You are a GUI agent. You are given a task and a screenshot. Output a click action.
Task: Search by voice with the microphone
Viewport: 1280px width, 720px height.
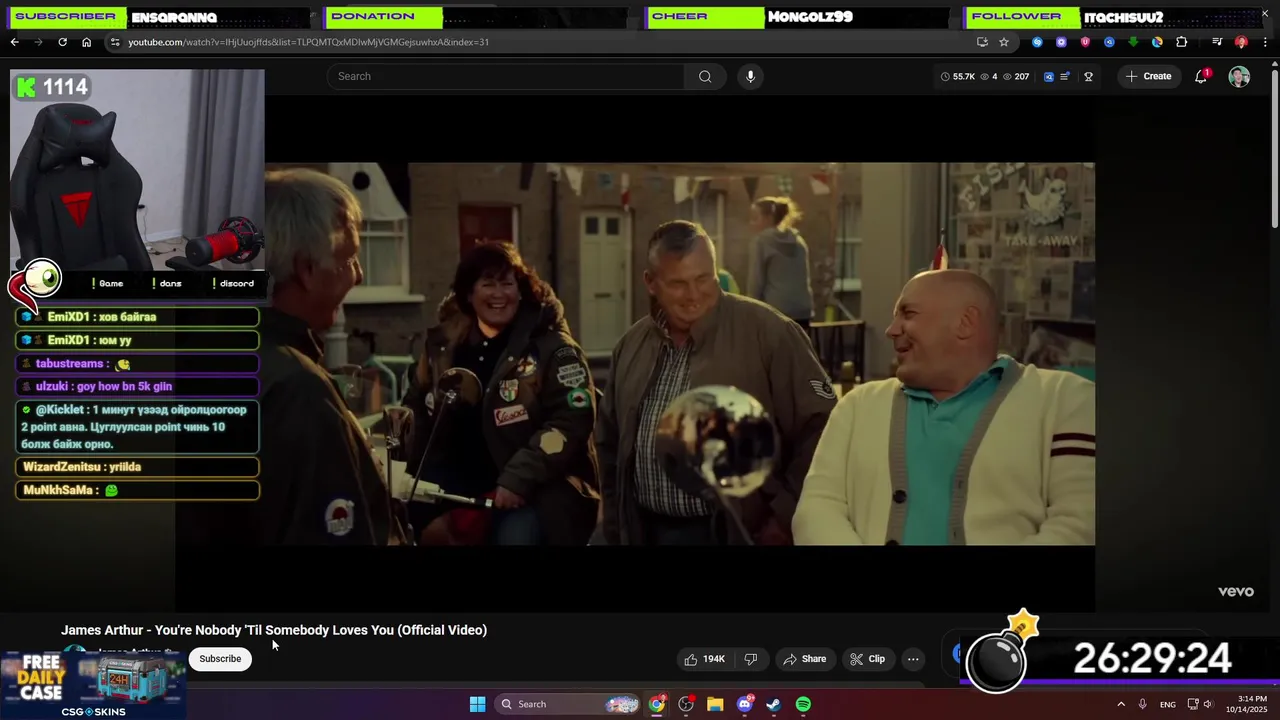point(750,76)
